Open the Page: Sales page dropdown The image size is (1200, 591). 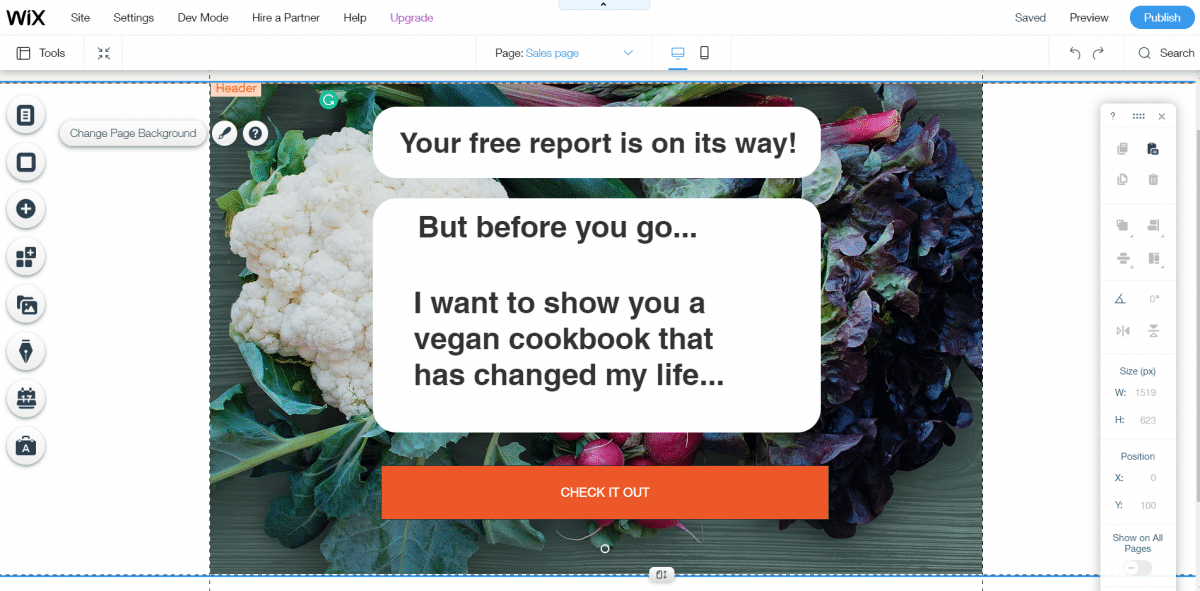coord(563,52)
